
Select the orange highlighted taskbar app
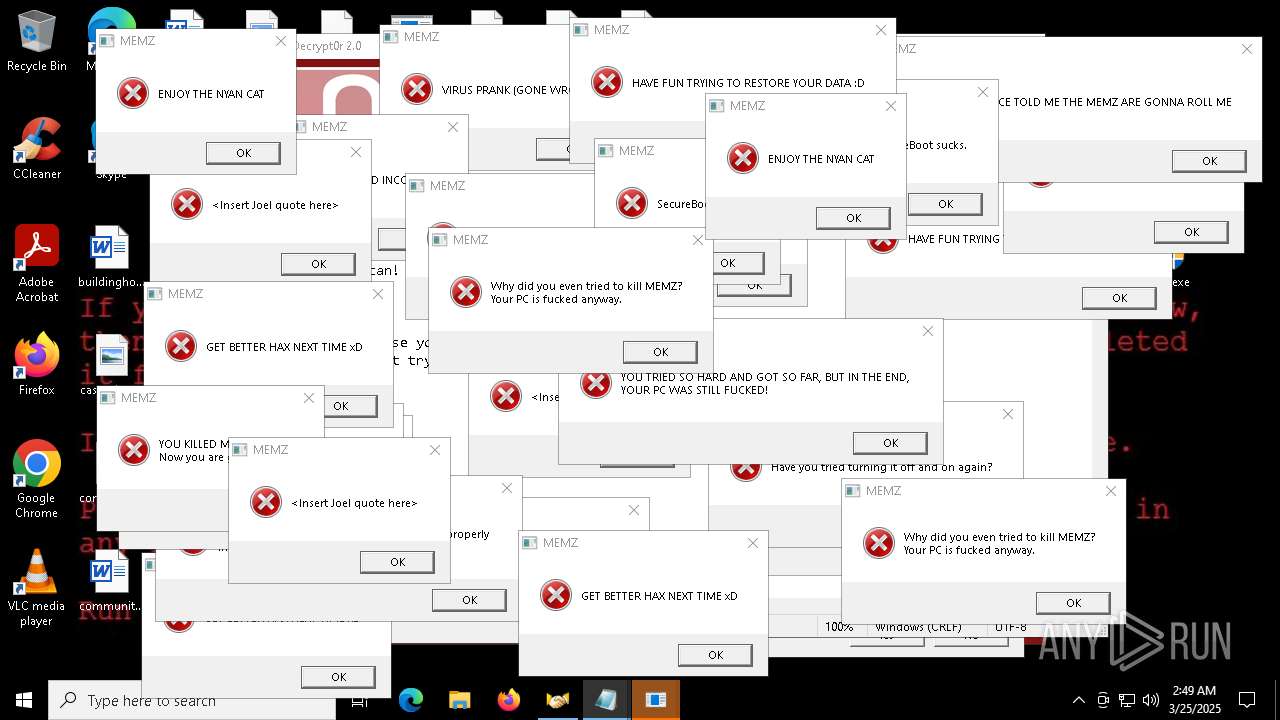(x=655, y=700)
